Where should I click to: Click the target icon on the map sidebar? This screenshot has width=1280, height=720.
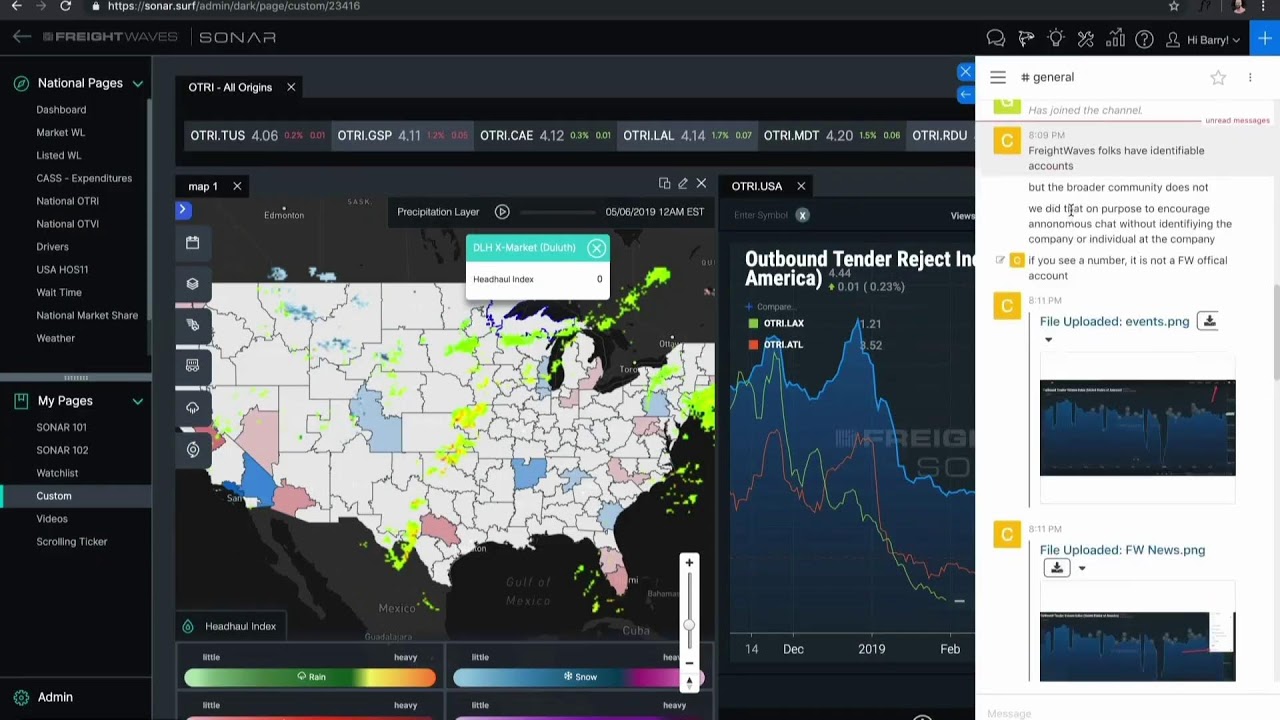point(193,449)
